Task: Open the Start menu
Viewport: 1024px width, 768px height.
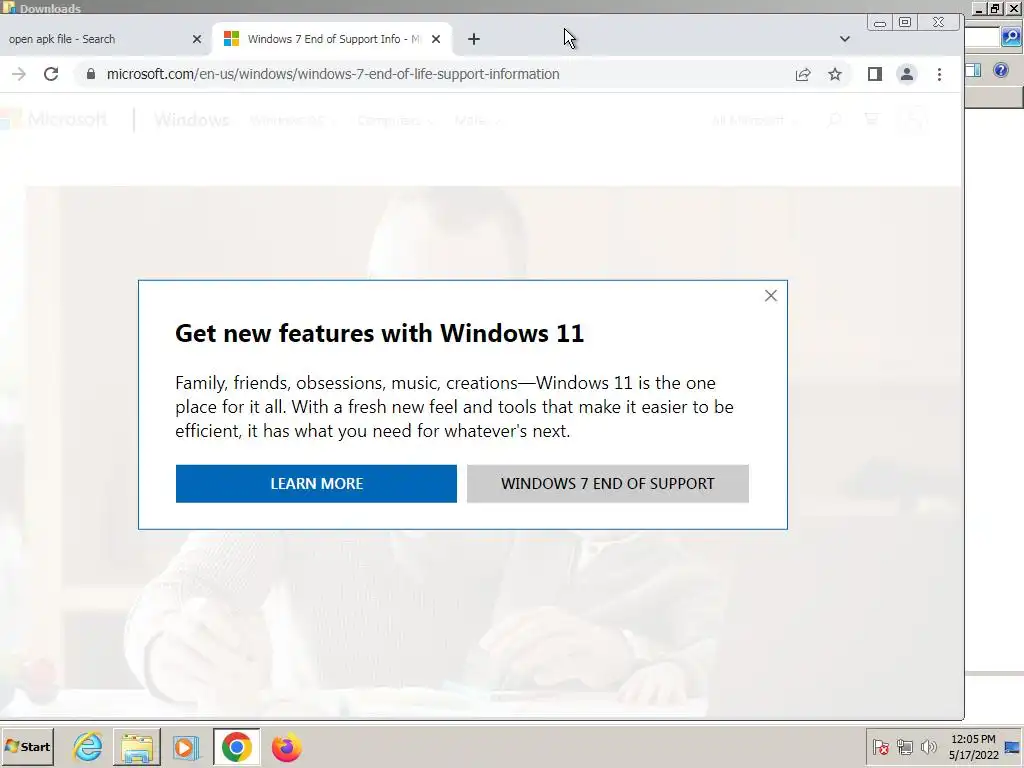Action: click(27, 747)
